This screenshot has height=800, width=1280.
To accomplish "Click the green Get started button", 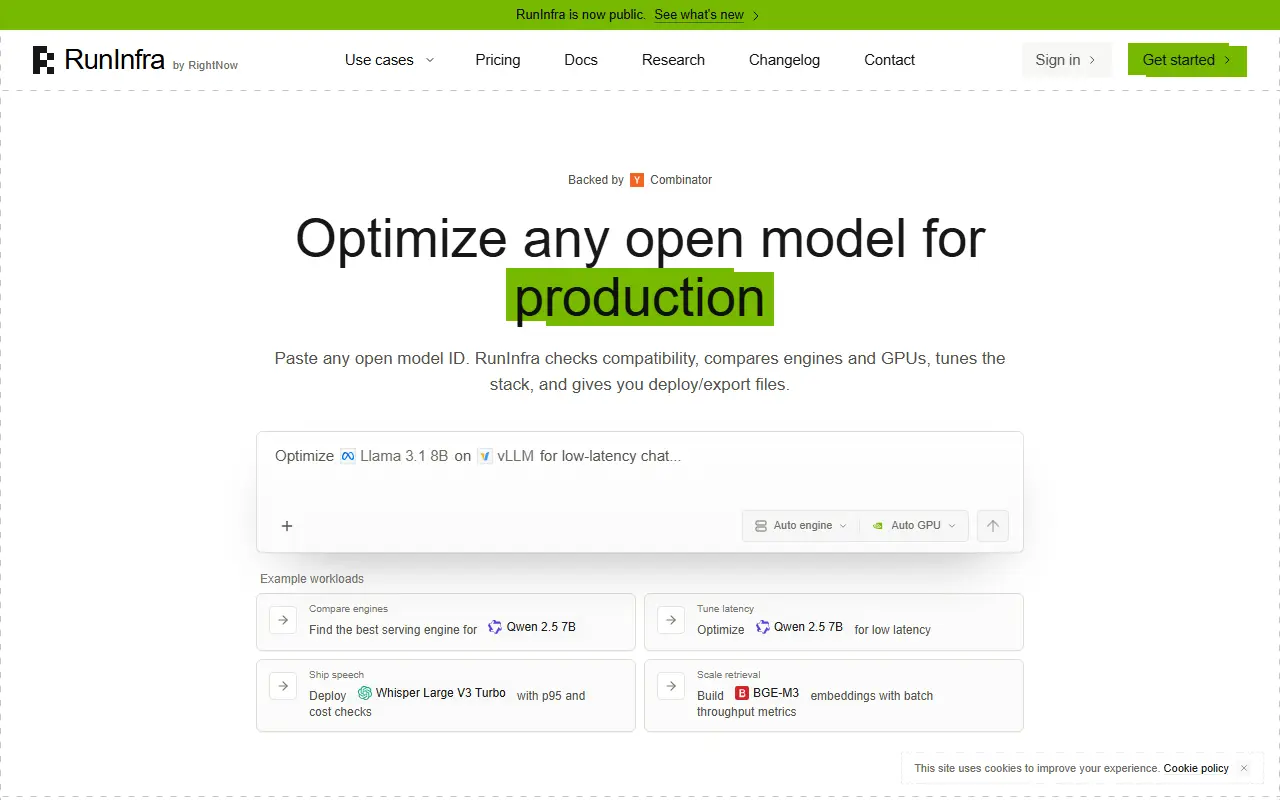I will click(x=1187, y=60).
